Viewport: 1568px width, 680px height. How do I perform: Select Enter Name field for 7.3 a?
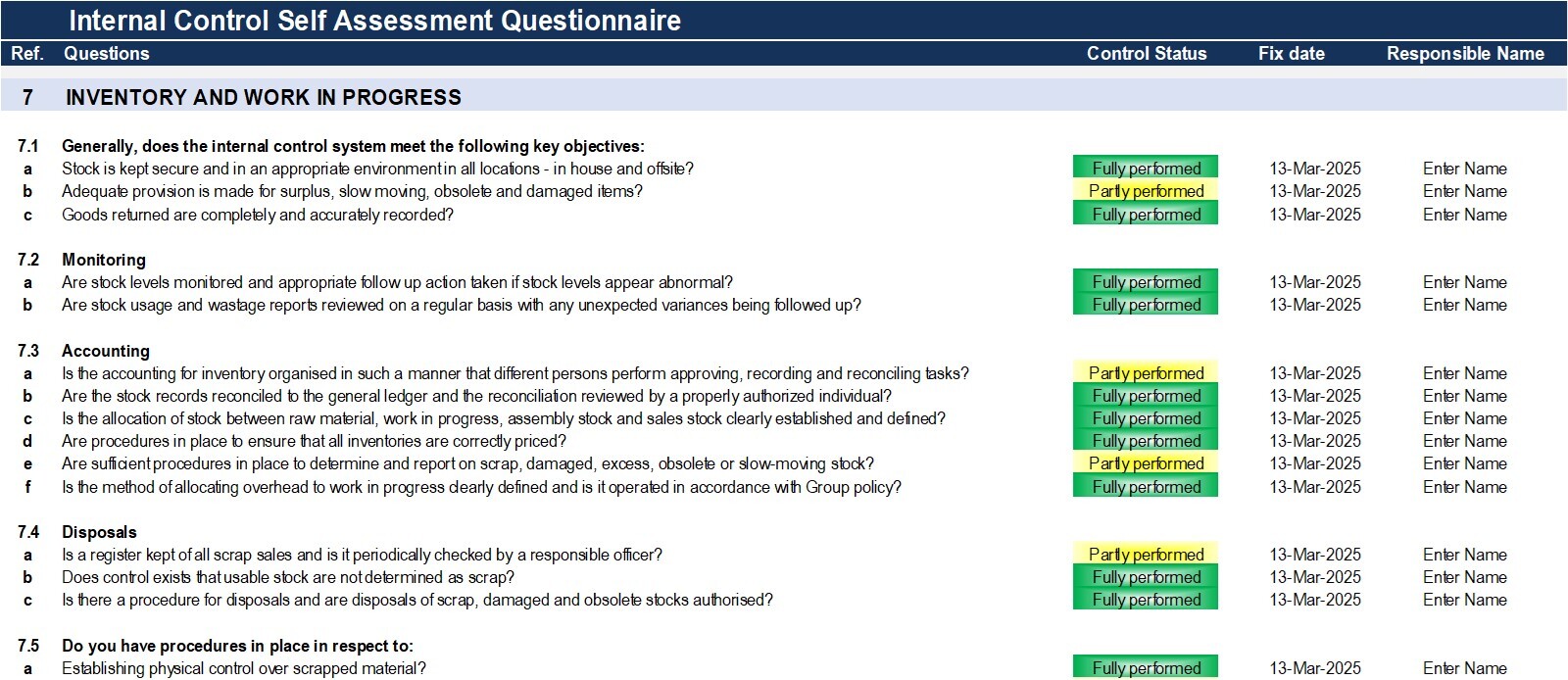[x=1465, y=373]
